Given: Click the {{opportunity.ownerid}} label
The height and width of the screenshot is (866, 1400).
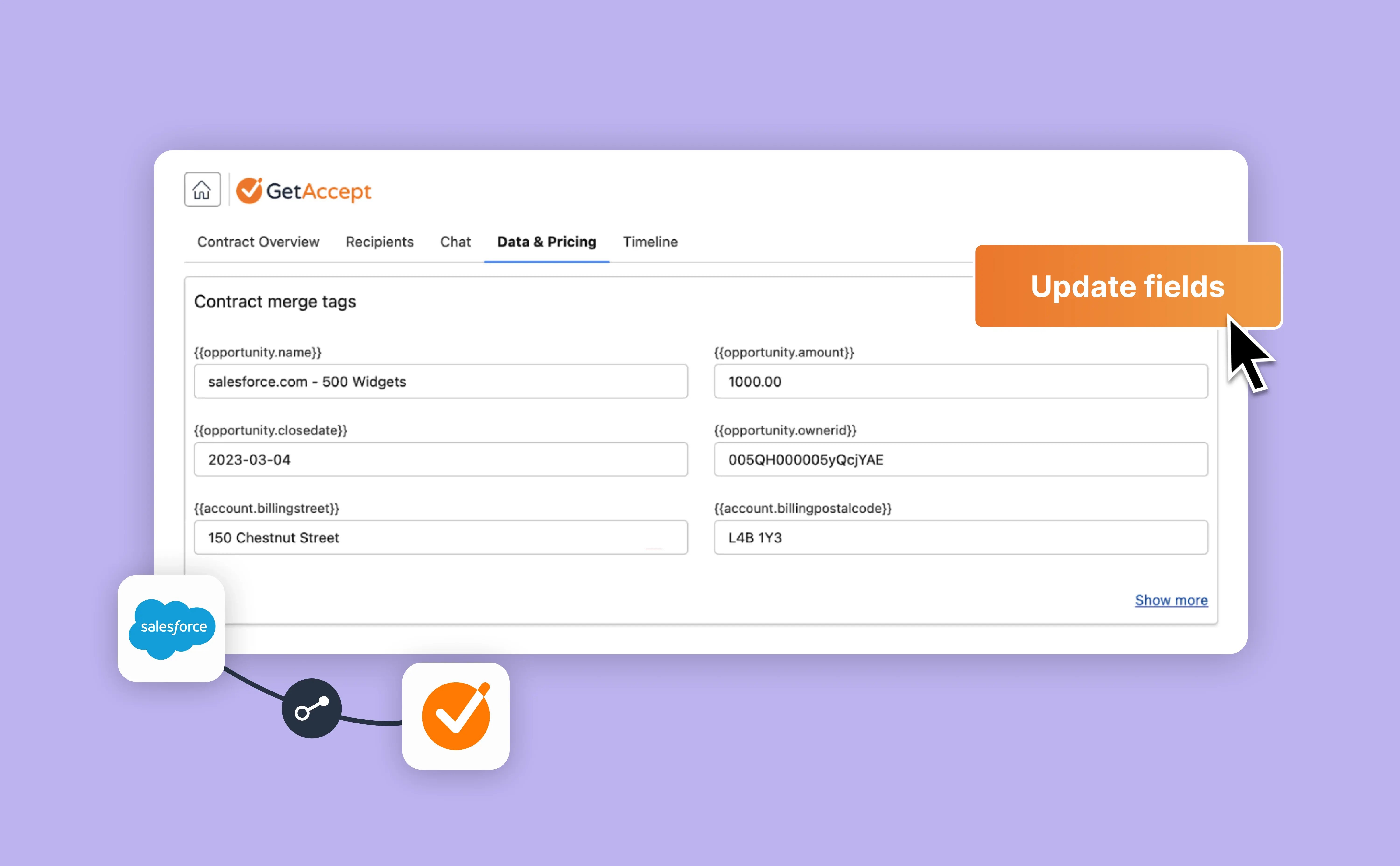Looking at the screenshot, I should point(785,430).
